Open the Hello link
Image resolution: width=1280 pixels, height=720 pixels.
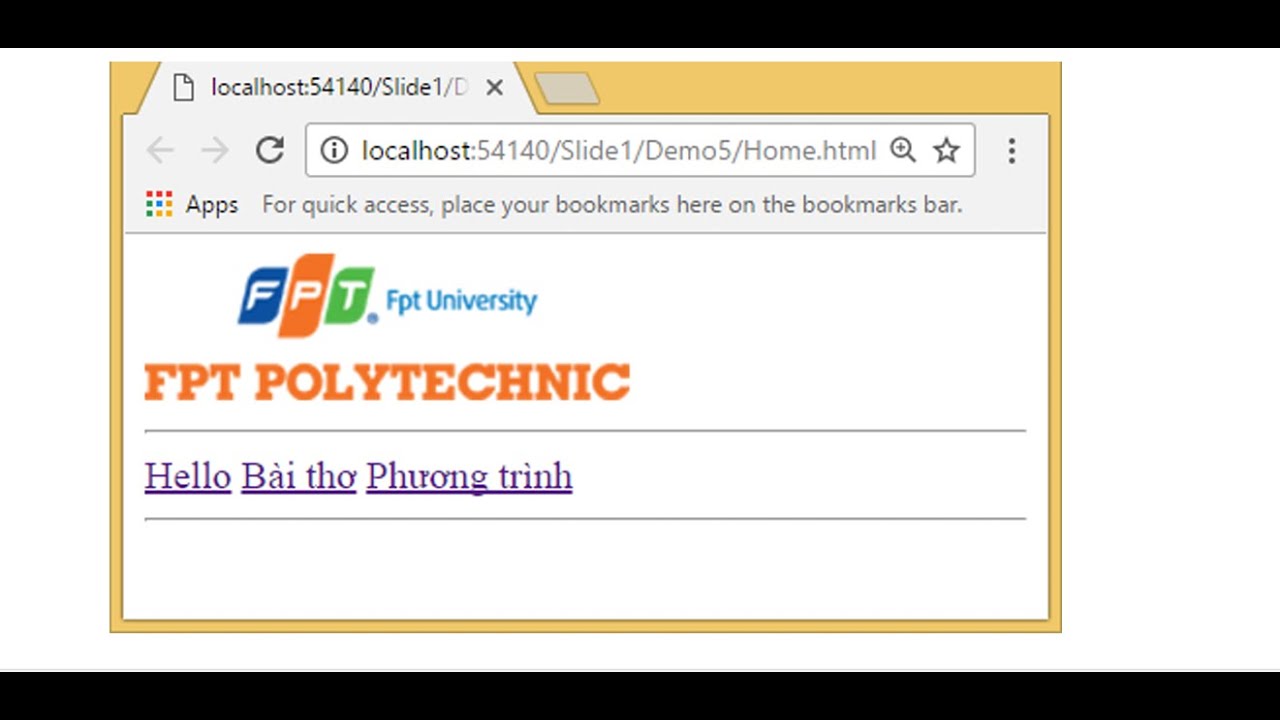coord(188,477)
